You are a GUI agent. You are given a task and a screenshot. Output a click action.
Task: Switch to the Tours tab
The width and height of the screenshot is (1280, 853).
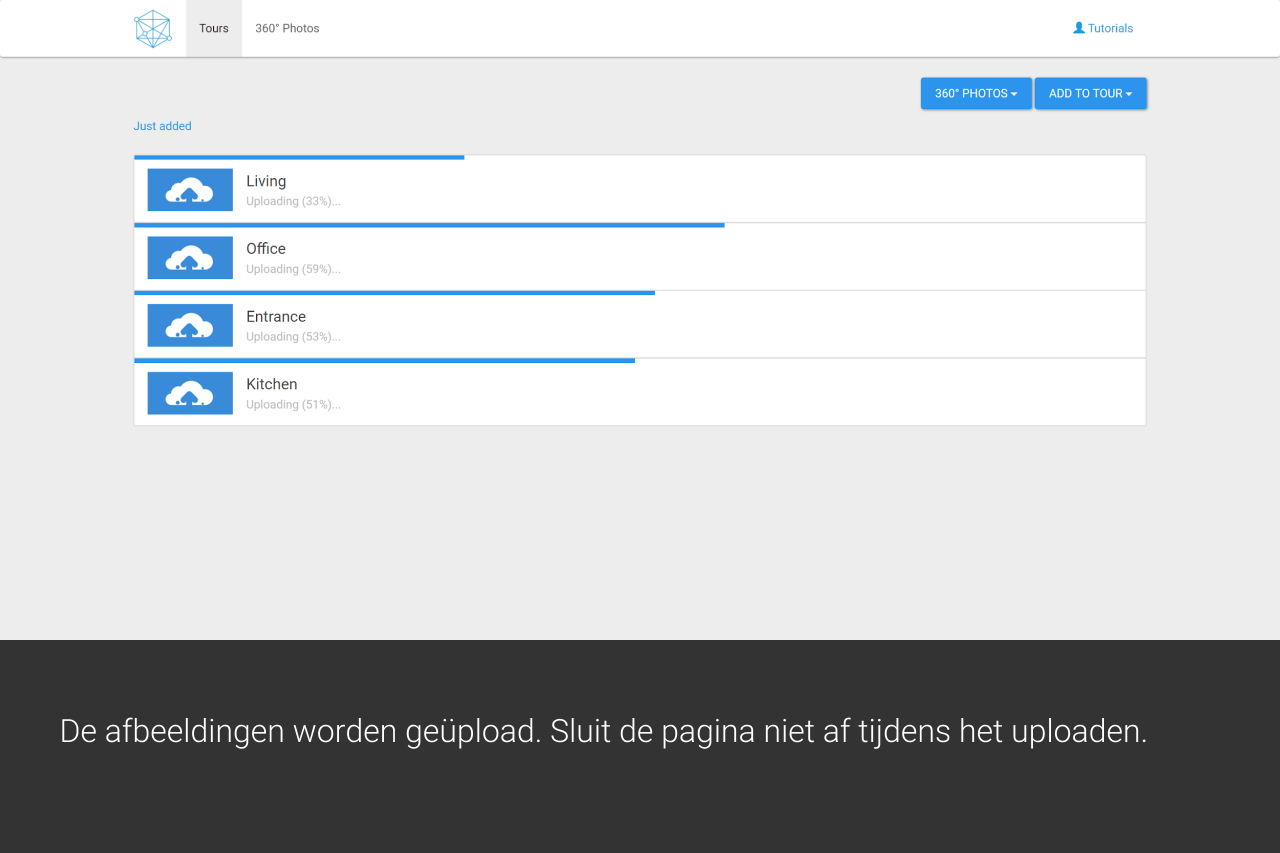click(x=214, y=28)
